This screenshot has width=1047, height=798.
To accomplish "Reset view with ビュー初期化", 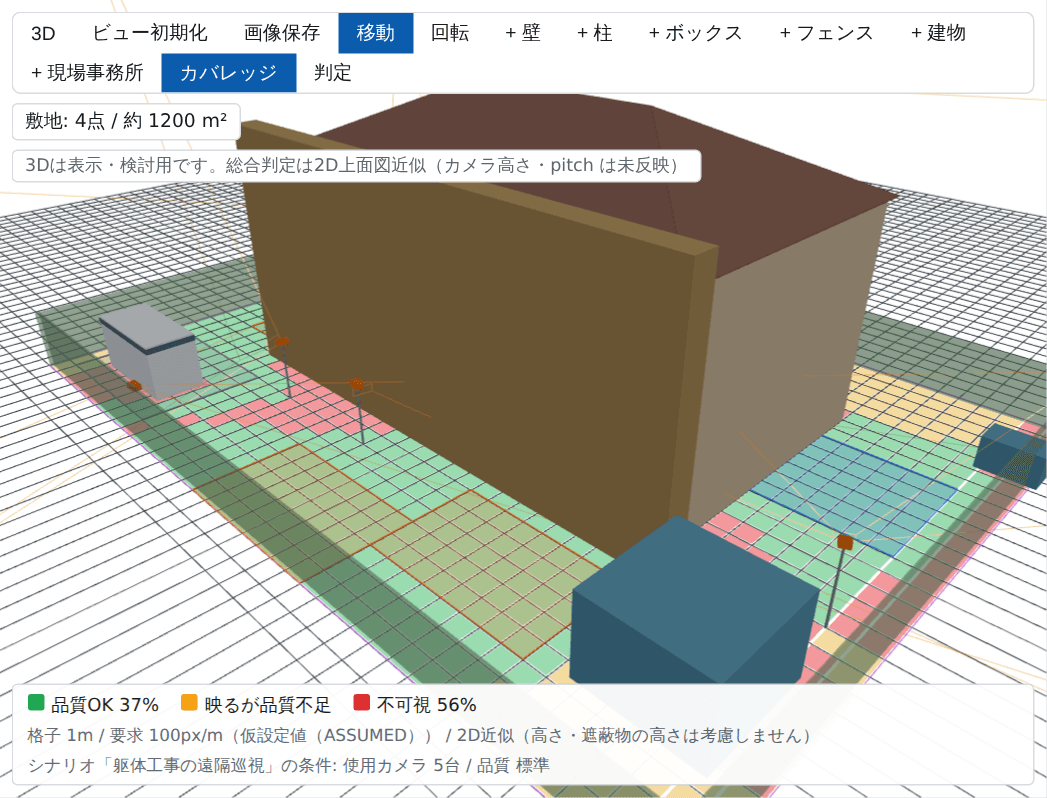I will click(x=150, y=33).
